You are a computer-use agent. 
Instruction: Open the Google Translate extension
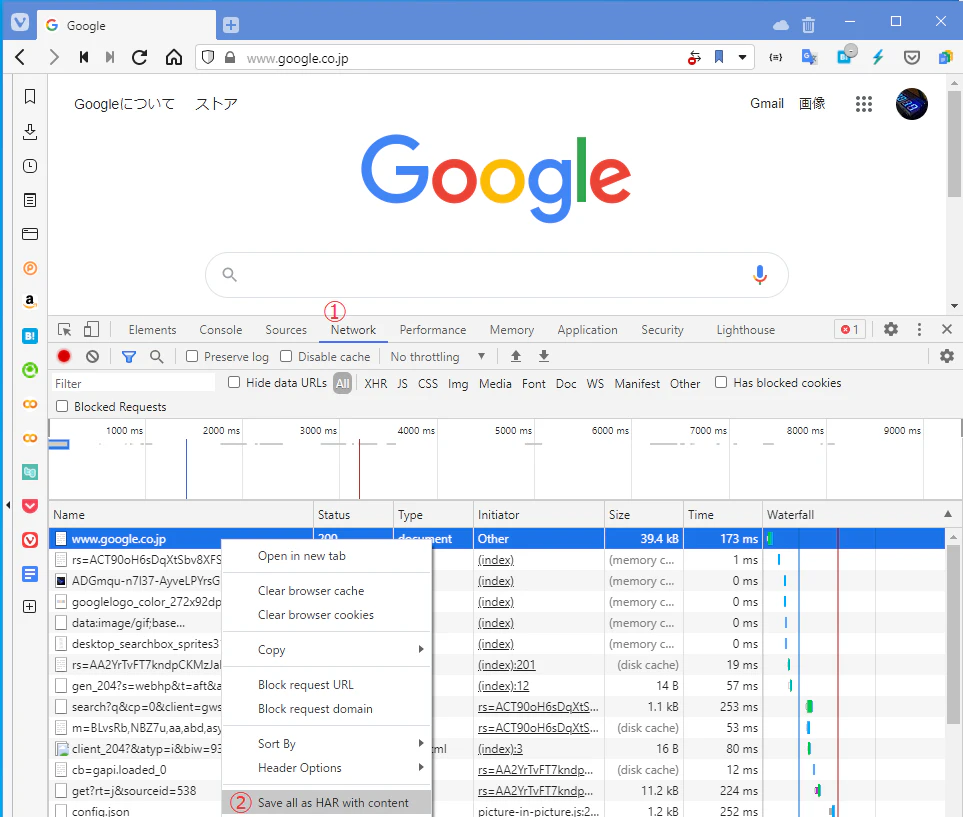pos(809,57)
